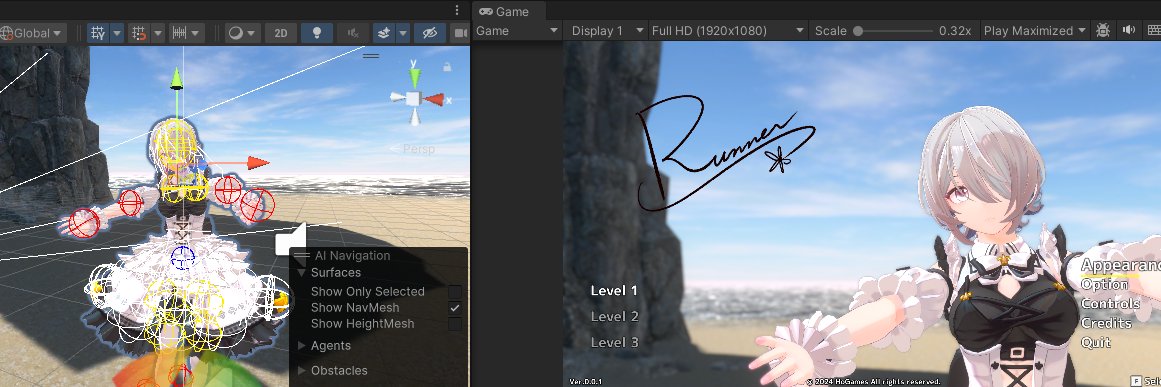Click the red X-axis cone on orientation gizmo
The width and height of the screenshot is (1161, 387).
(435, 99)
